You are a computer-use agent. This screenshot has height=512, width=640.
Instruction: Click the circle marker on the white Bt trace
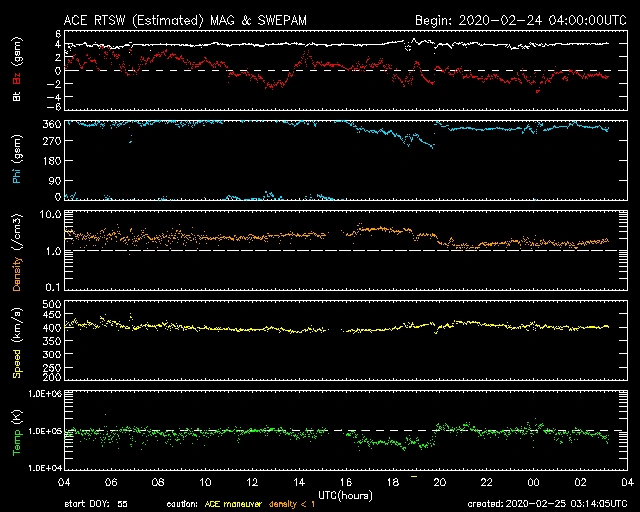(409, 46)
